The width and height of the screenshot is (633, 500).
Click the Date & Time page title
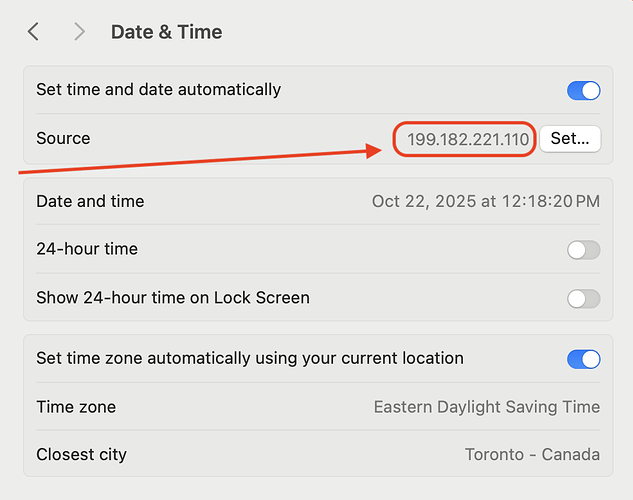point(166,32)
